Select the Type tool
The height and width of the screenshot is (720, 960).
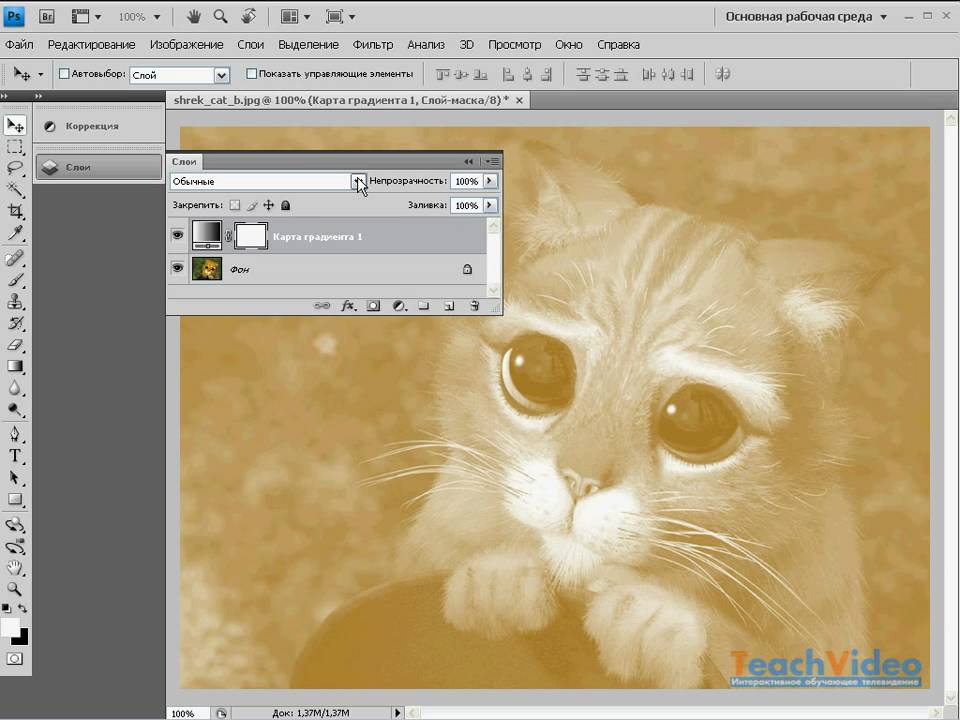coord(15,456)
